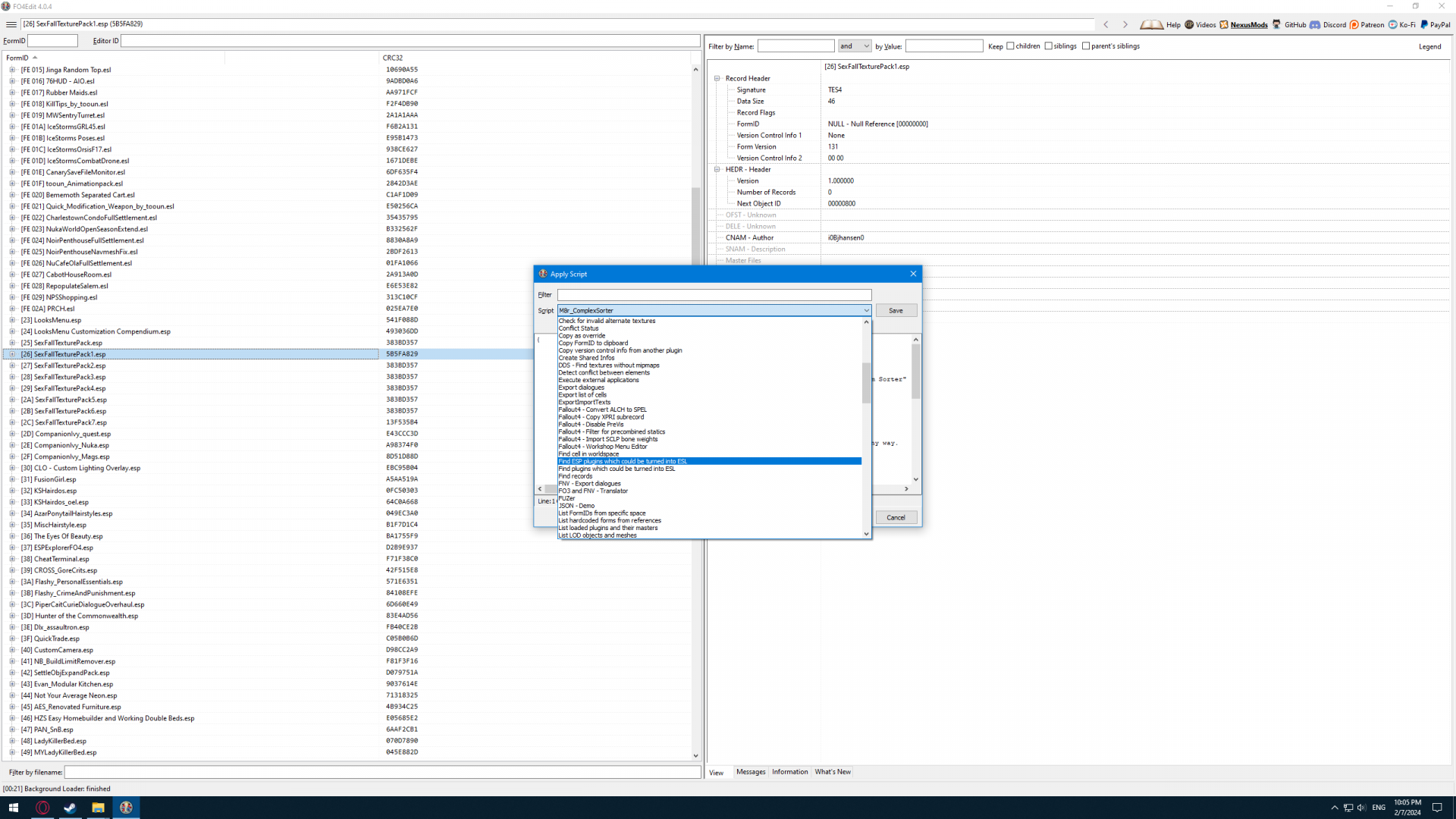
Task: Enable the Keep children checkbox
Action: 1010,46
